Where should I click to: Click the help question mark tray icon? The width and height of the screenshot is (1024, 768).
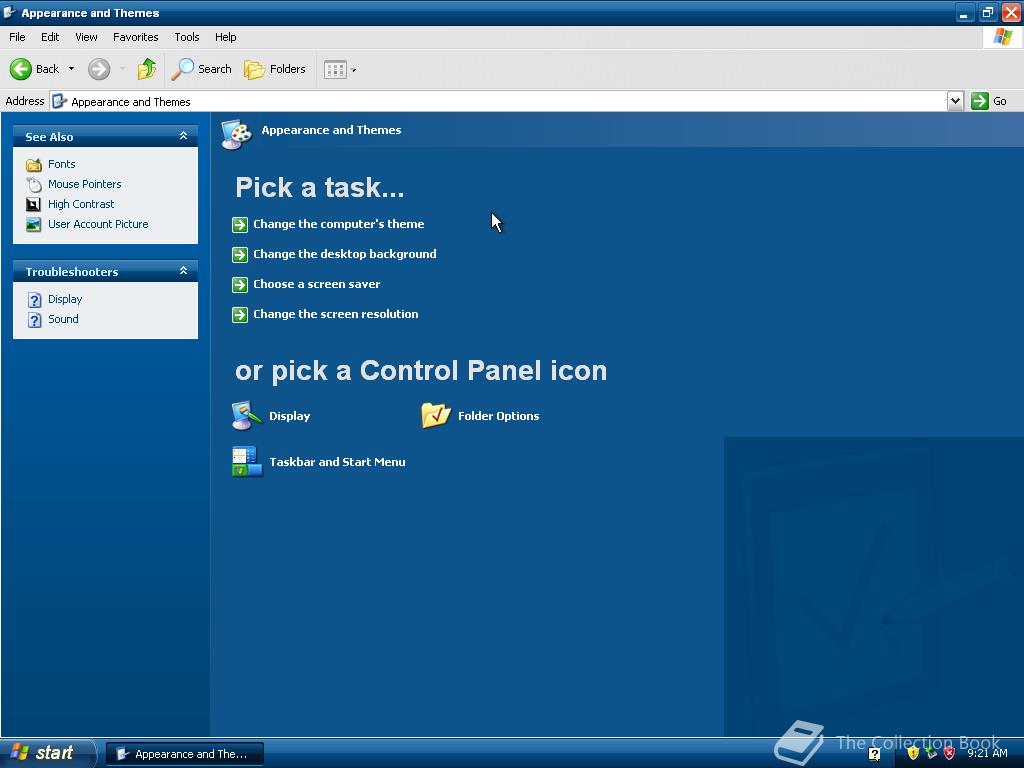[874, 754]
